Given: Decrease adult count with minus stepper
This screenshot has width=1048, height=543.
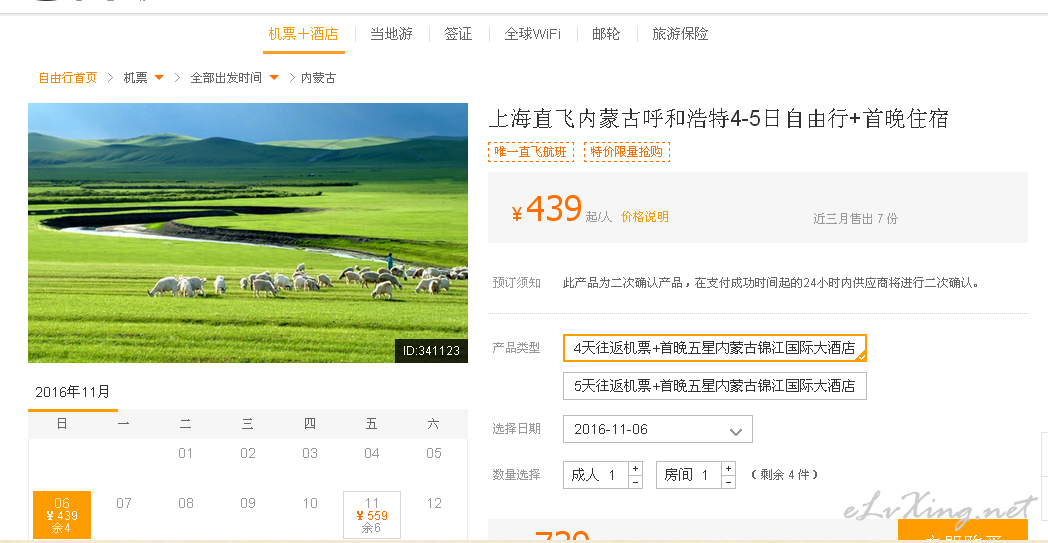Looking at the screenshot, I should coord(636,482).
